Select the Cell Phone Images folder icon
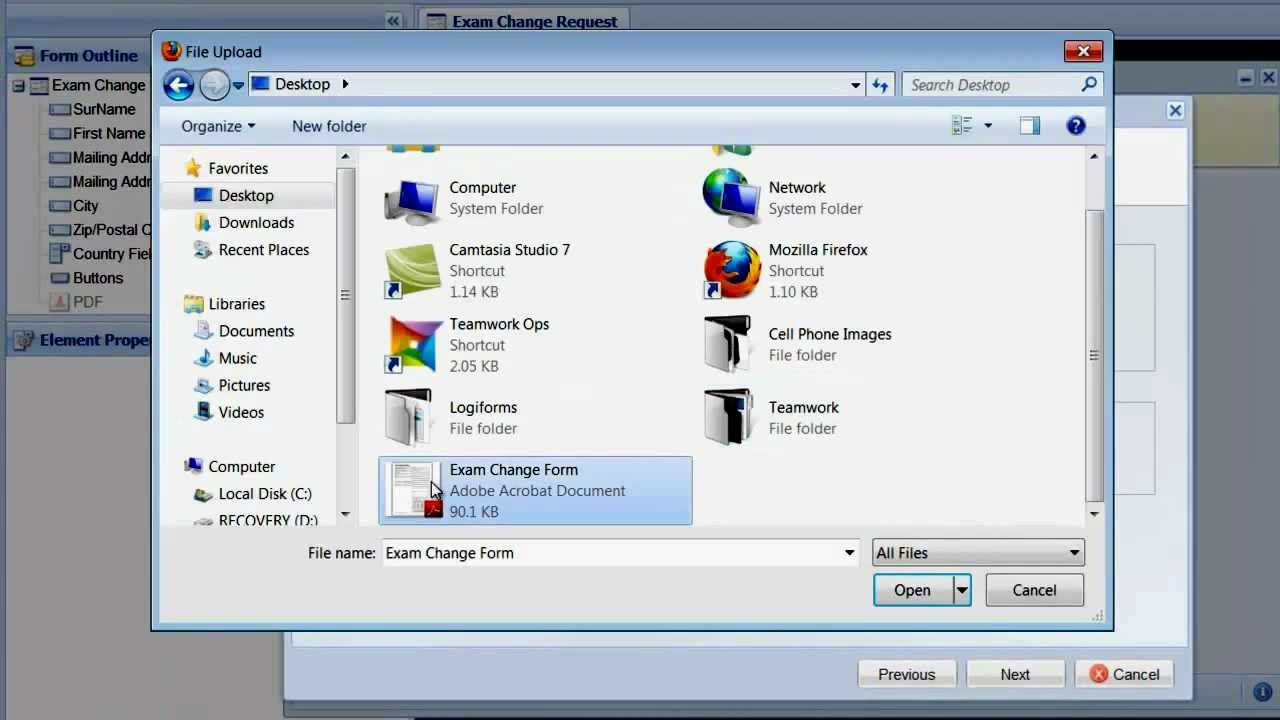This screenshot has width=1280, height=720. click(x=728, y=345)
